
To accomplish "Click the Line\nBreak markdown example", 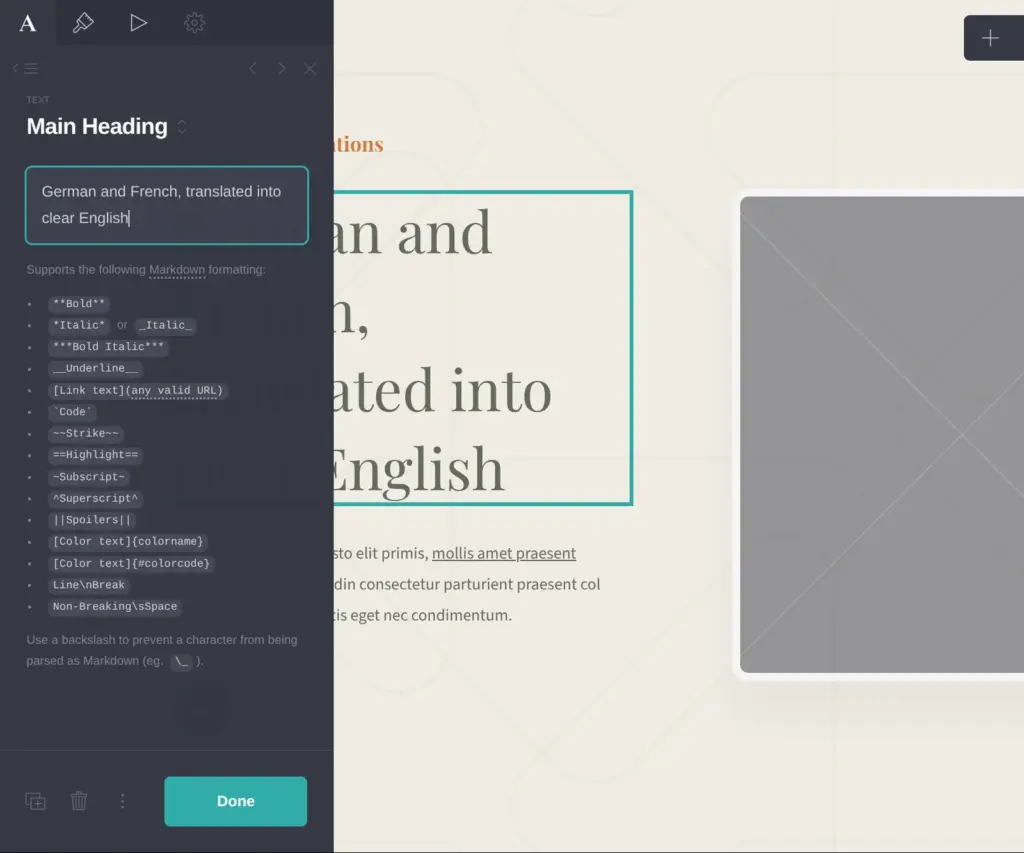I will click(x=89, y=585).
